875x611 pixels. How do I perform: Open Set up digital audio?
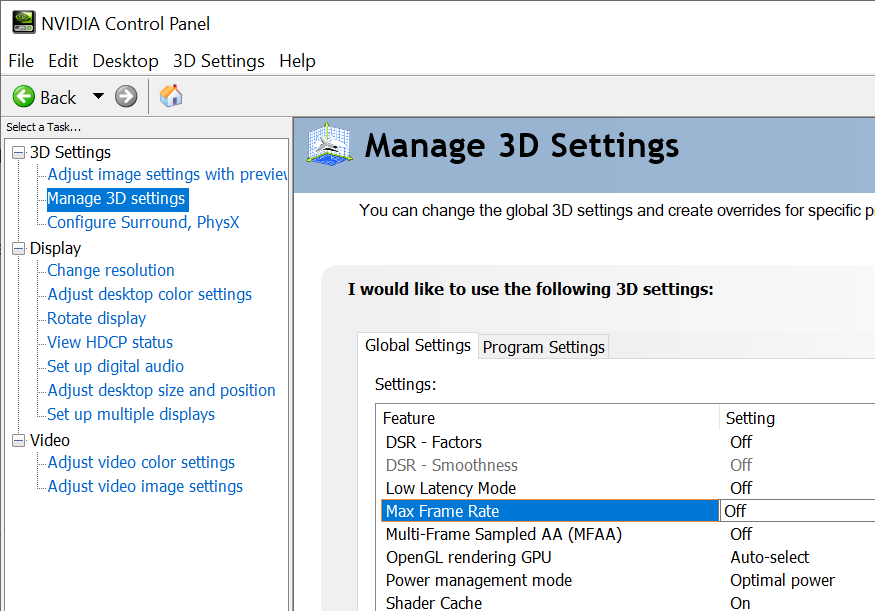coord(116,367)
